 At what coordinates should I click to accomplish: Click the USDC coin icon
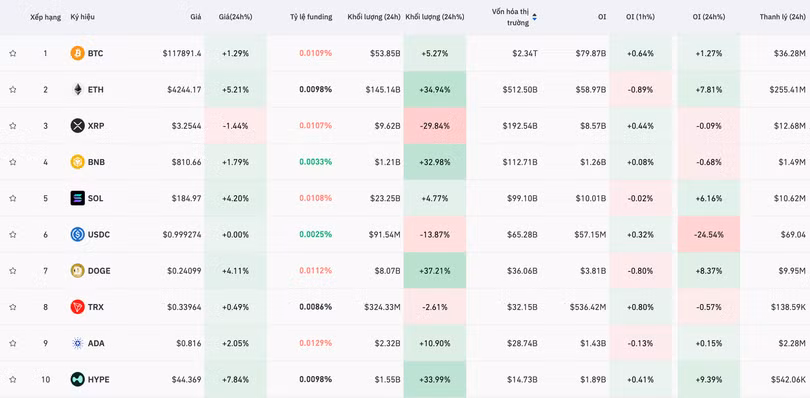coord(77,234)
